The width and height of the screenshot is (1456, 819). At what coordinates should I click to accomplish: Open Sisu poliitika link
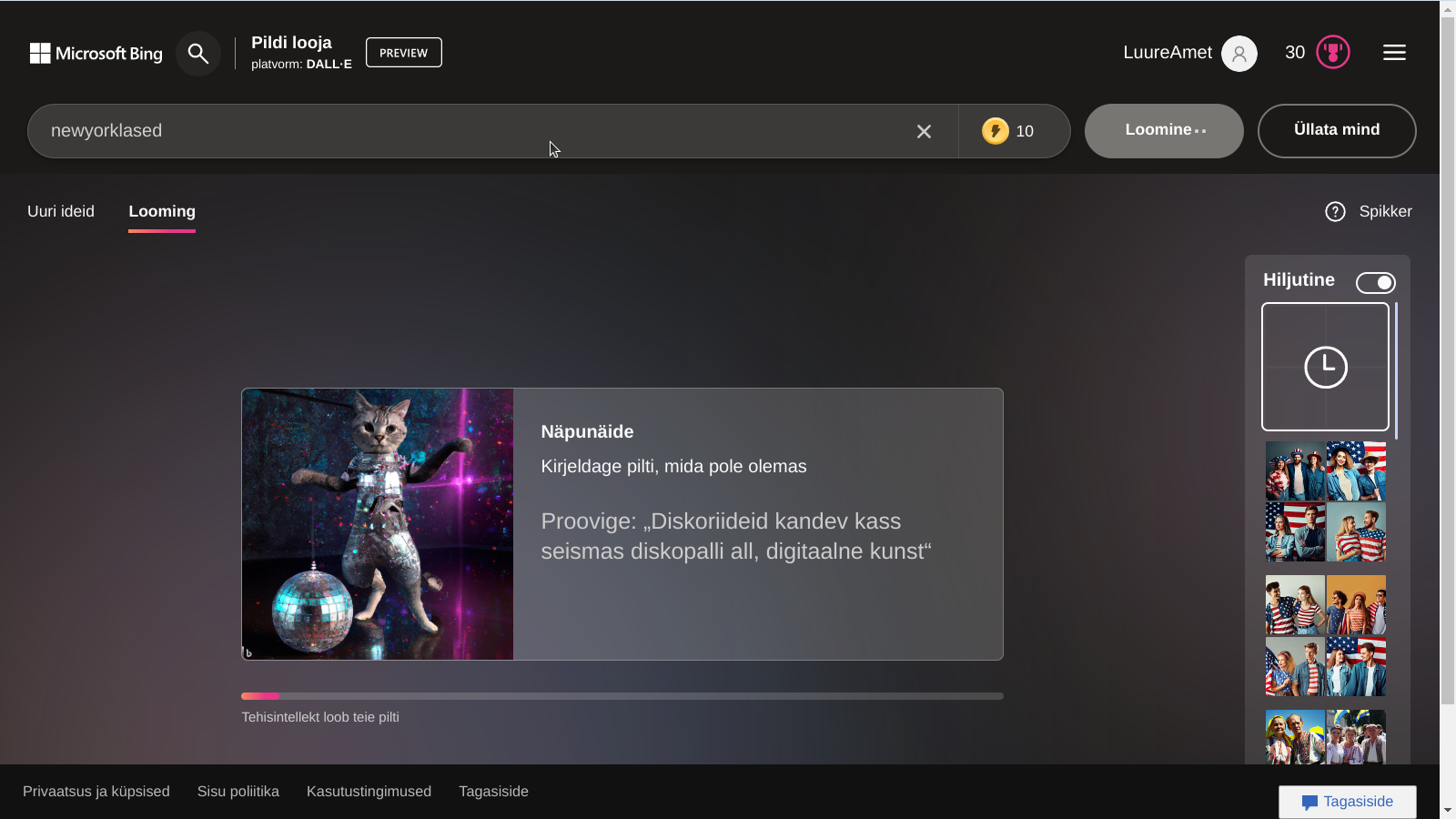(x=238, y=792)
